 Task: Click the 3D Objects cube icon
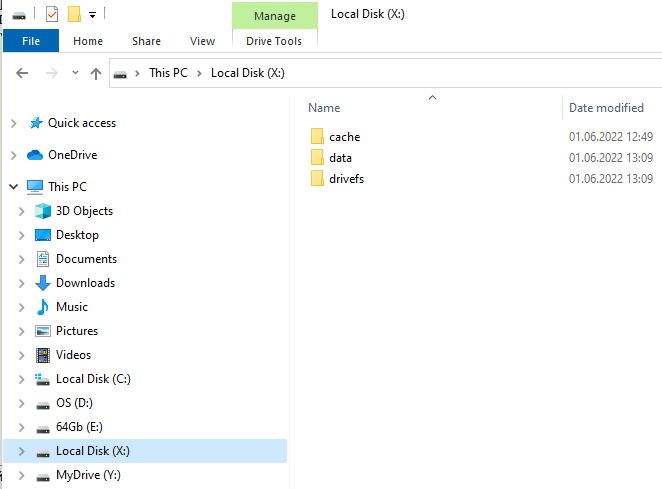pos(43,211)
